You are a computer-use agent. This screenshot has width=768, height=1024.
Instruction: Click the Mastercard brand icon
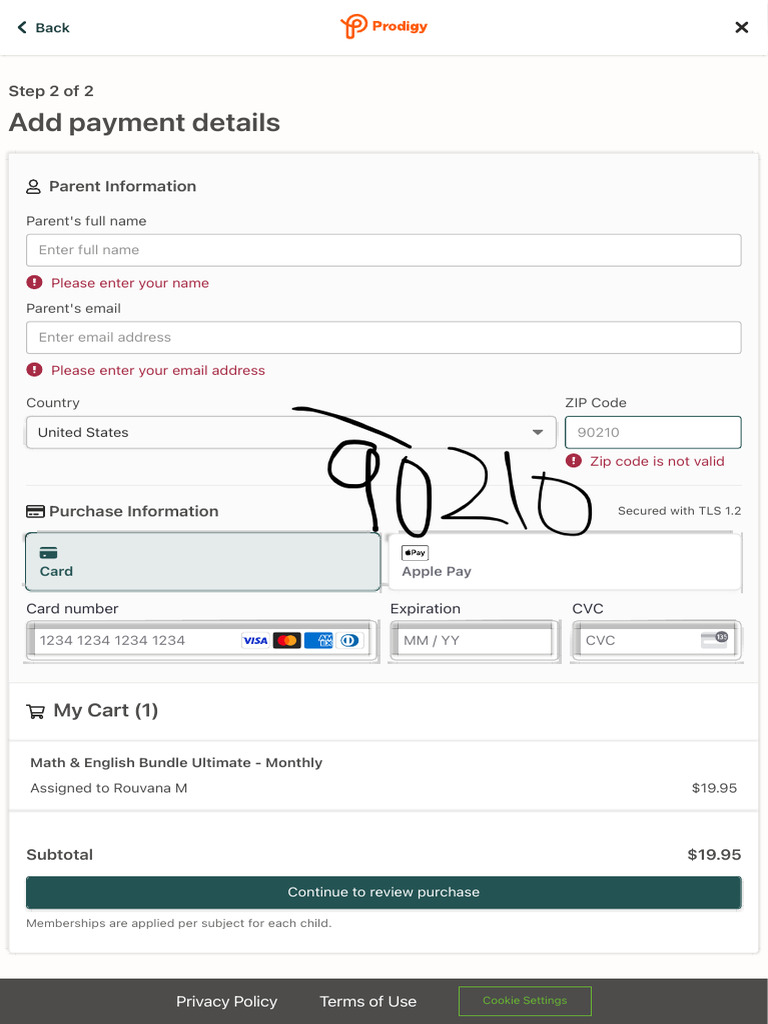[287, 640]
